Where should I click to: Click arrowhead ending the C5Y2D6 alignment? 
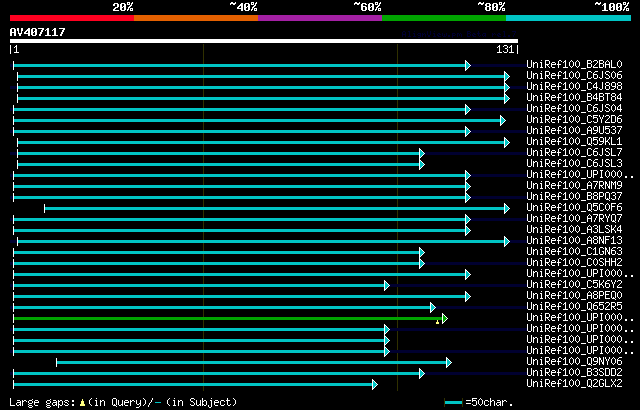point(503,120)
